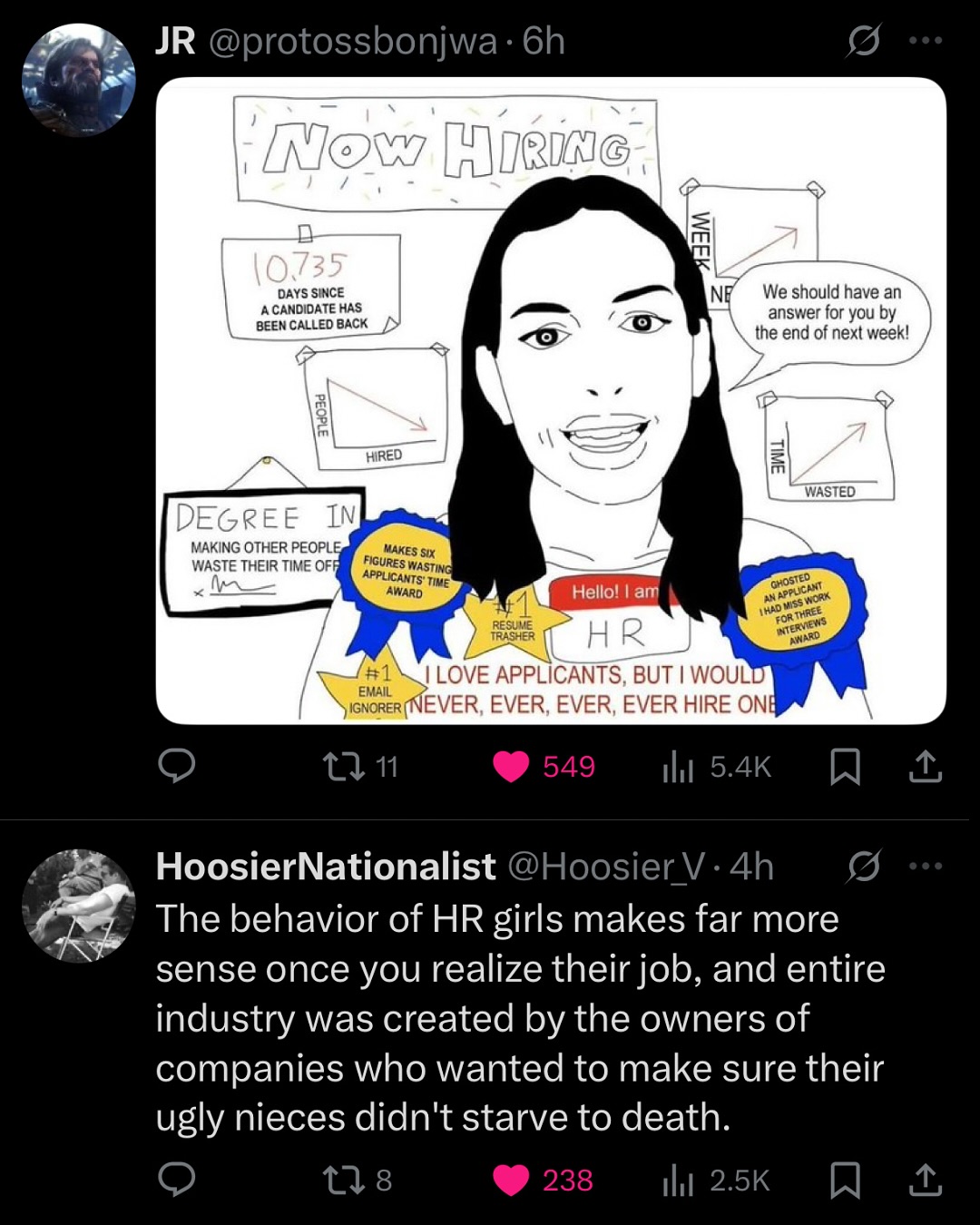
Task: View analytics showing 2.5K views
Action: 716,1180
